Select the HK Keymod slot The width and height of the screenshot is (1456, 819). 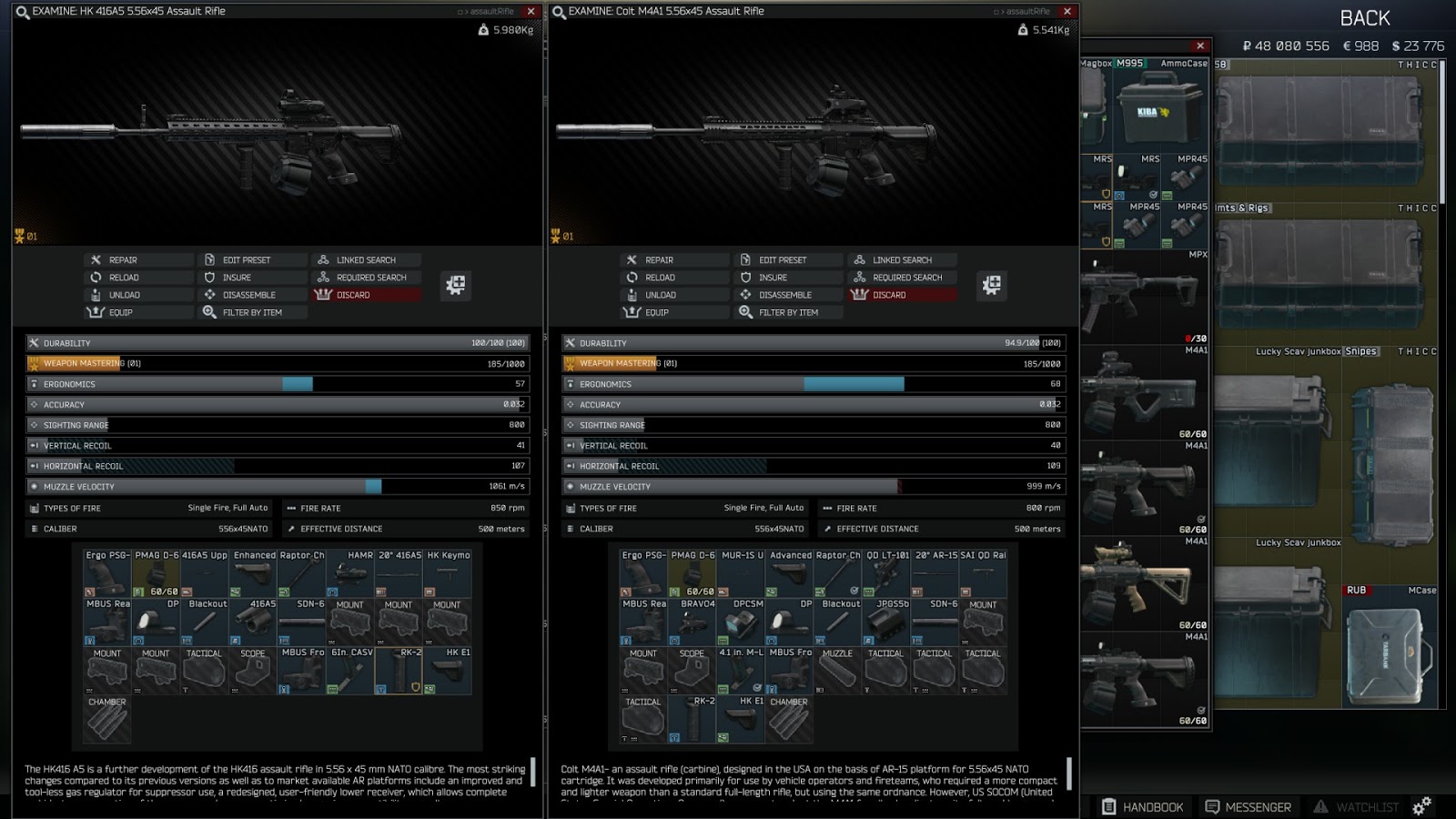448,573
